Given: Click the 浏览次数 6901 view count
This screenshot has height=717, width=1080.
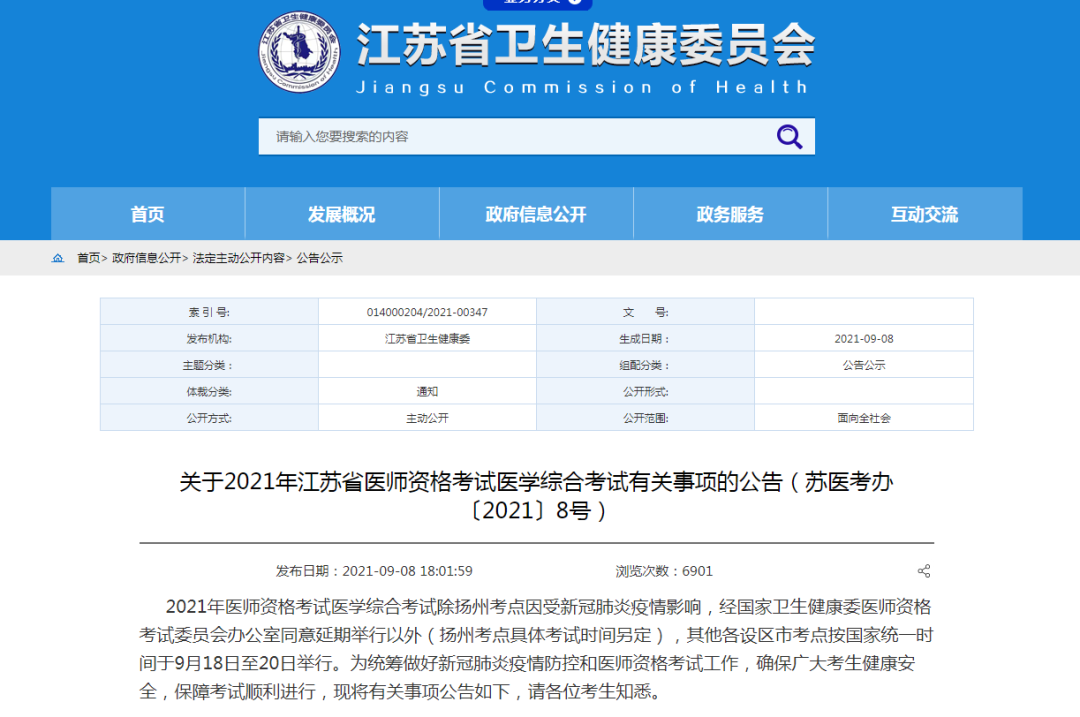Looking at the screenshot, I should point(664,571).
